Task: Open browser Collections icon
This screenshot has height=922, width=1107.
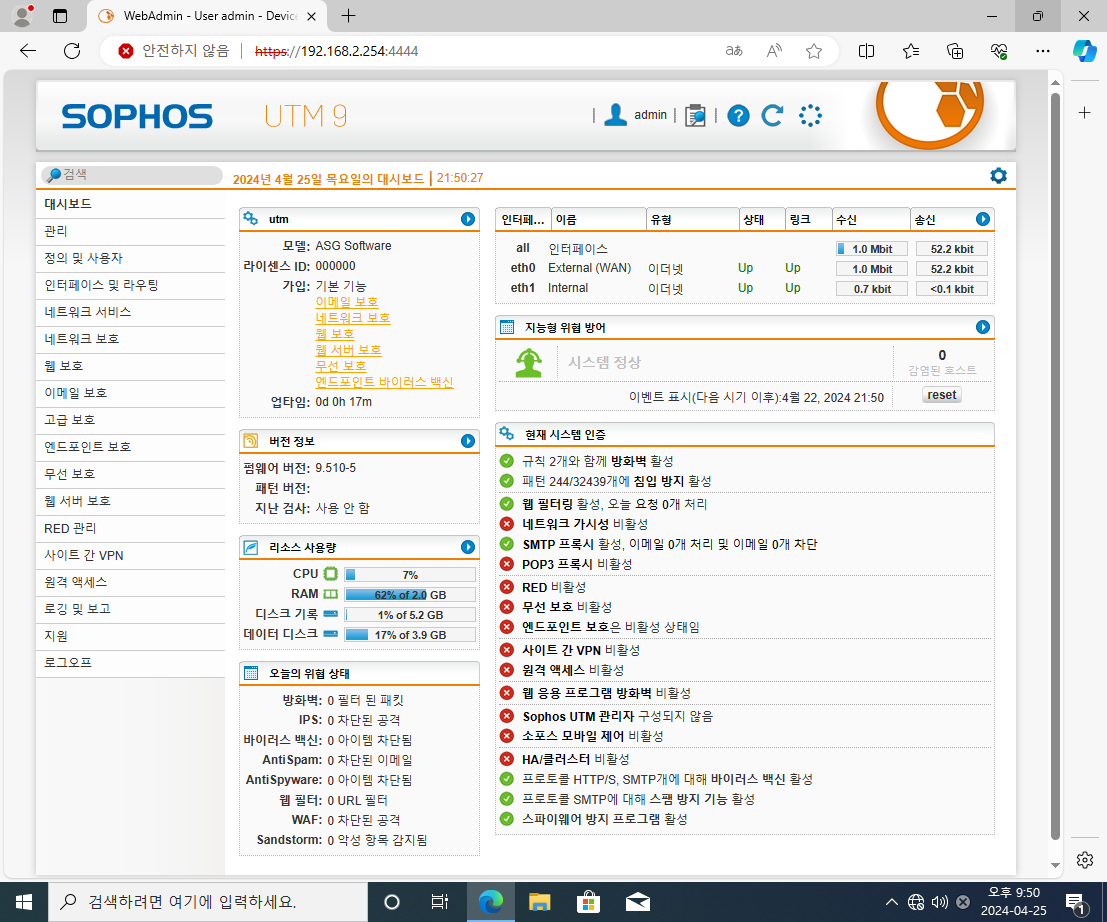Action: 955,51
